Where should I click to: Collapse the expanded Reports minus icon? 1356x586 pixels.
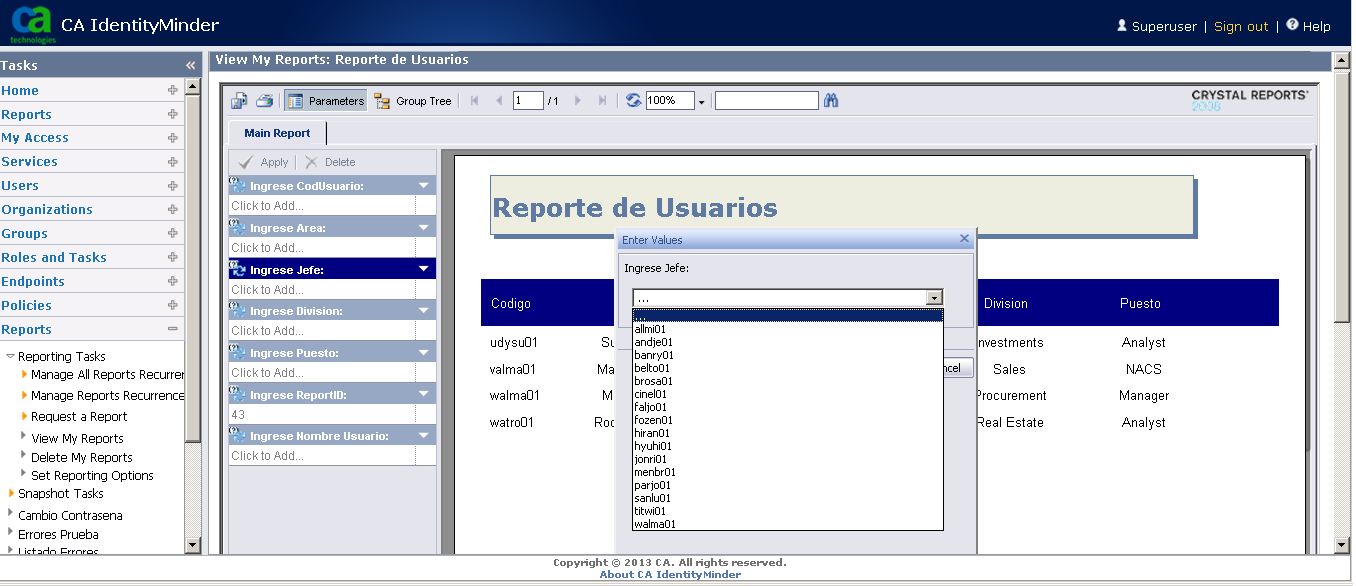coord(173,329)
